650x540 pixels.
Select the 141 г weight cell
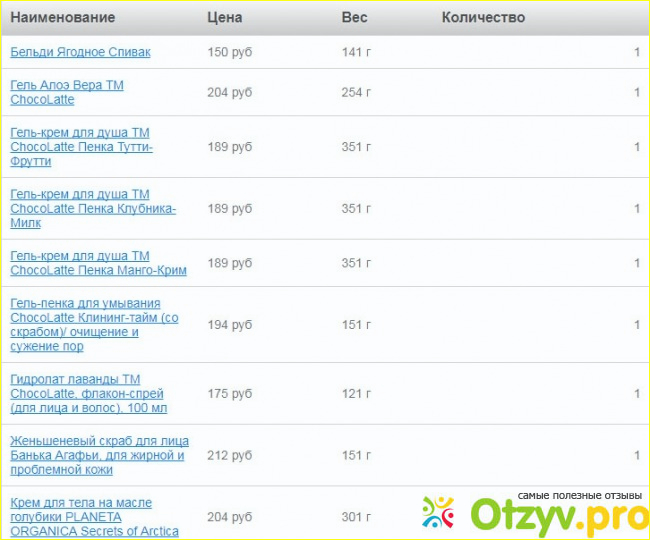tap(356, 52)
